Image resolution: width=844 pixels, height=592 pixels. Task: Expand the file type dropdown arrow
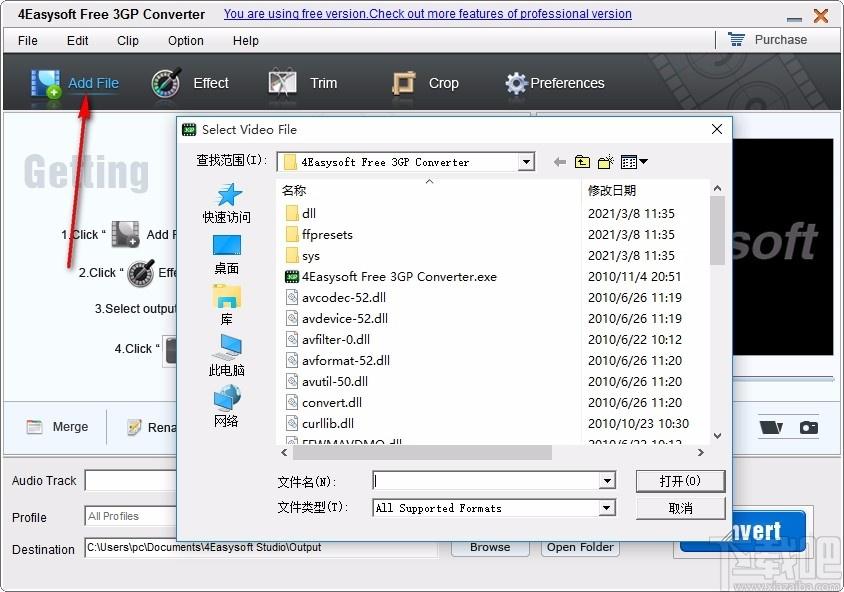607,508
